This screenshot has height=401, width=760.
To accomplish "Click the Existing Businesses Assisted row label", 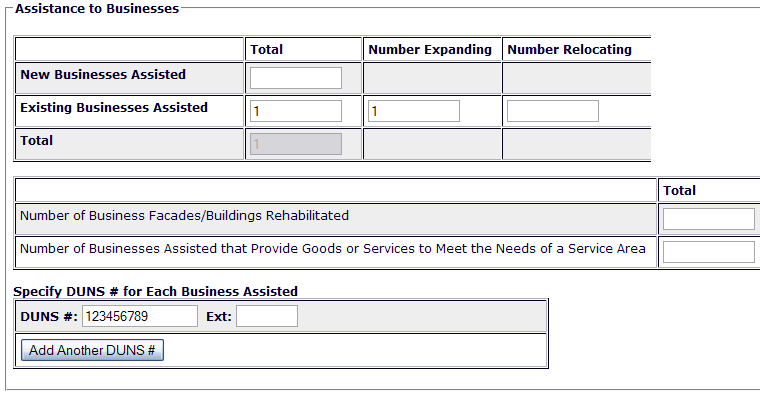I will pyautogui.click(x=114, y=107).
